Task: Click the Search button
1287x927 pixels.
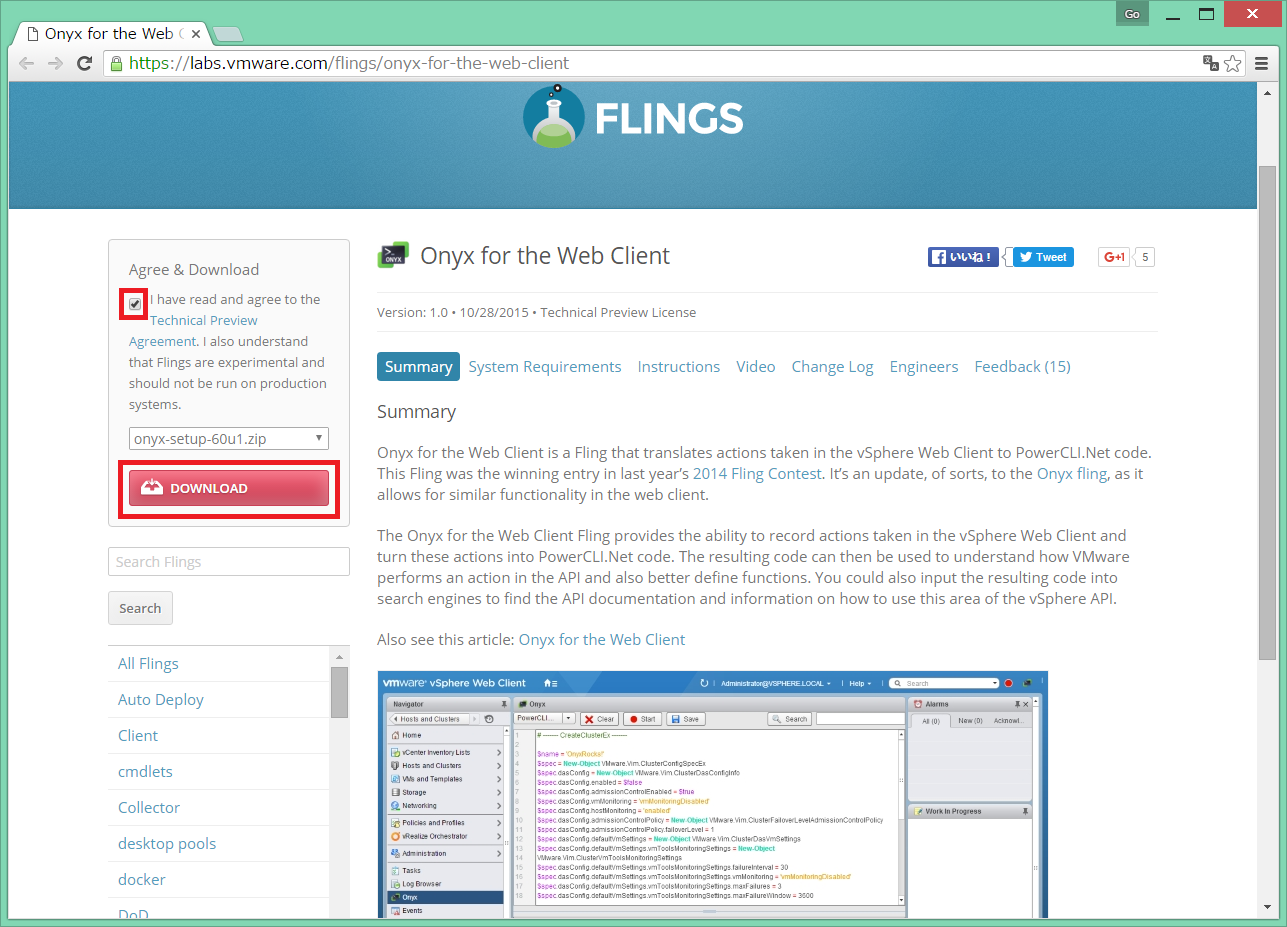Action: point(140,608)
